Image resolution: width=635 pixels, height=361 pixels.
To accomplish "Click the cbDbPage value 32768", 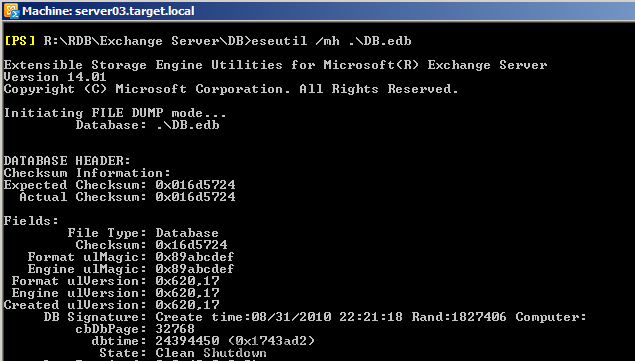I will pos(175,329).
